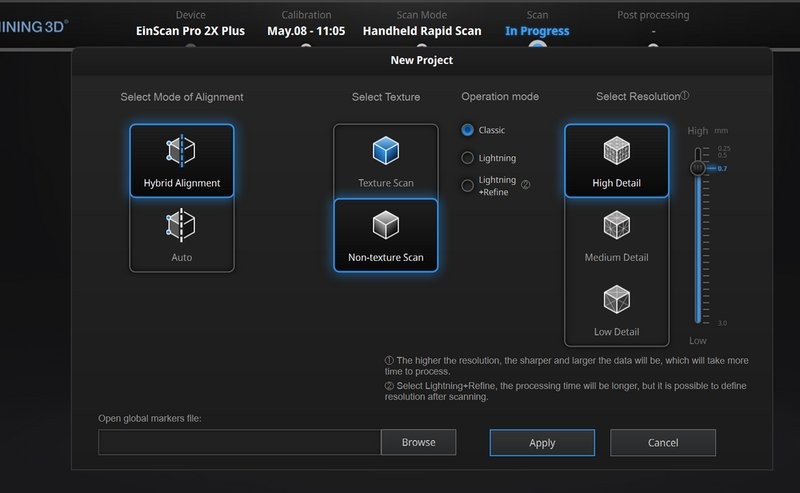This screenshot has width=800, height=493.
Task: Enable the Classic operation mode
Action: coord(467,130)
